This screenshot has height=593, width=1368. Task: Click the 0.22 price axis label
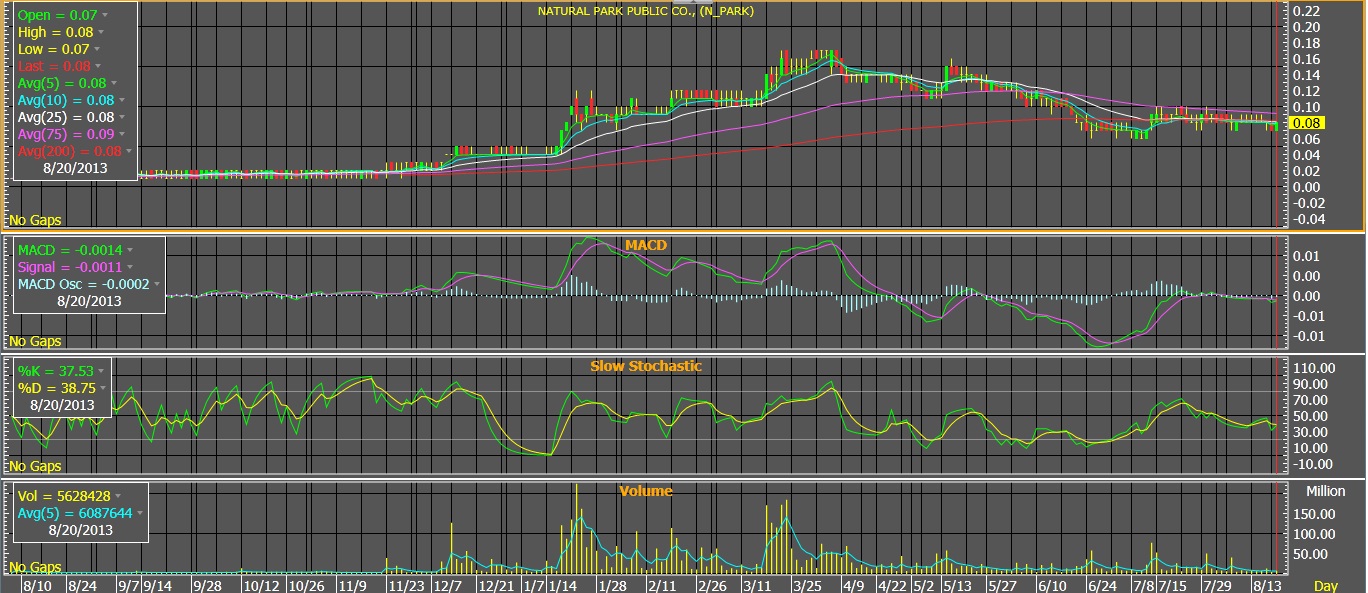(x=1306, y=11)
